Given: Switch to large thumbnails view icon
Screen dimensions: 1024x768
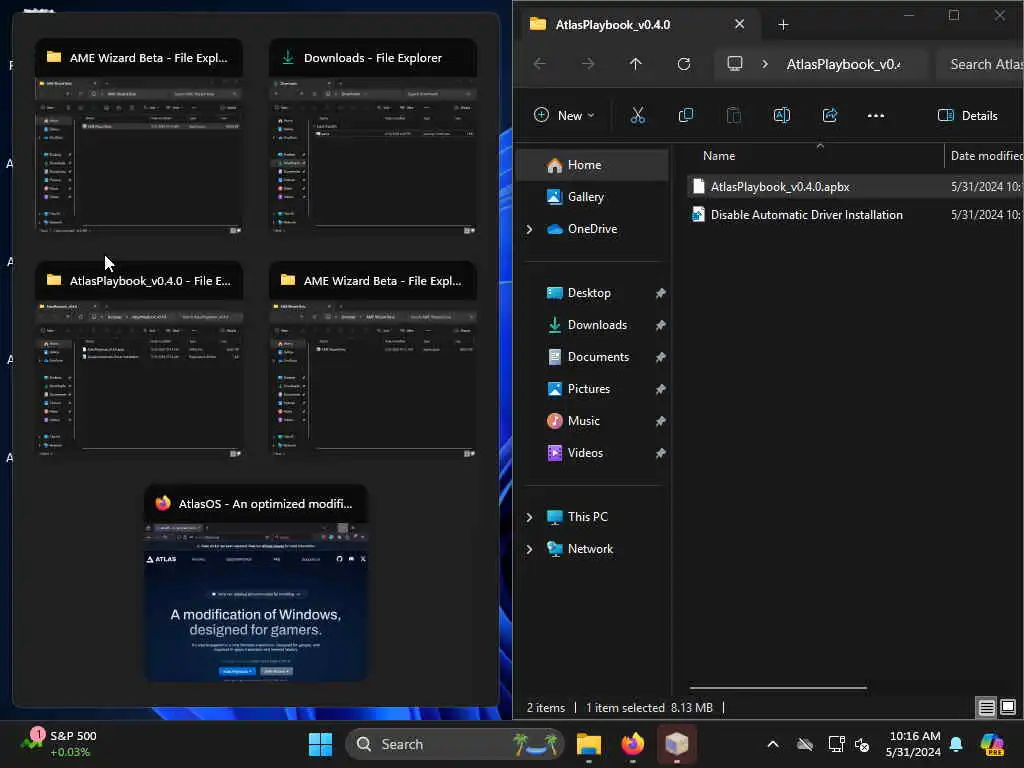Looking at the screenshot, I should tap(1008, 707).
